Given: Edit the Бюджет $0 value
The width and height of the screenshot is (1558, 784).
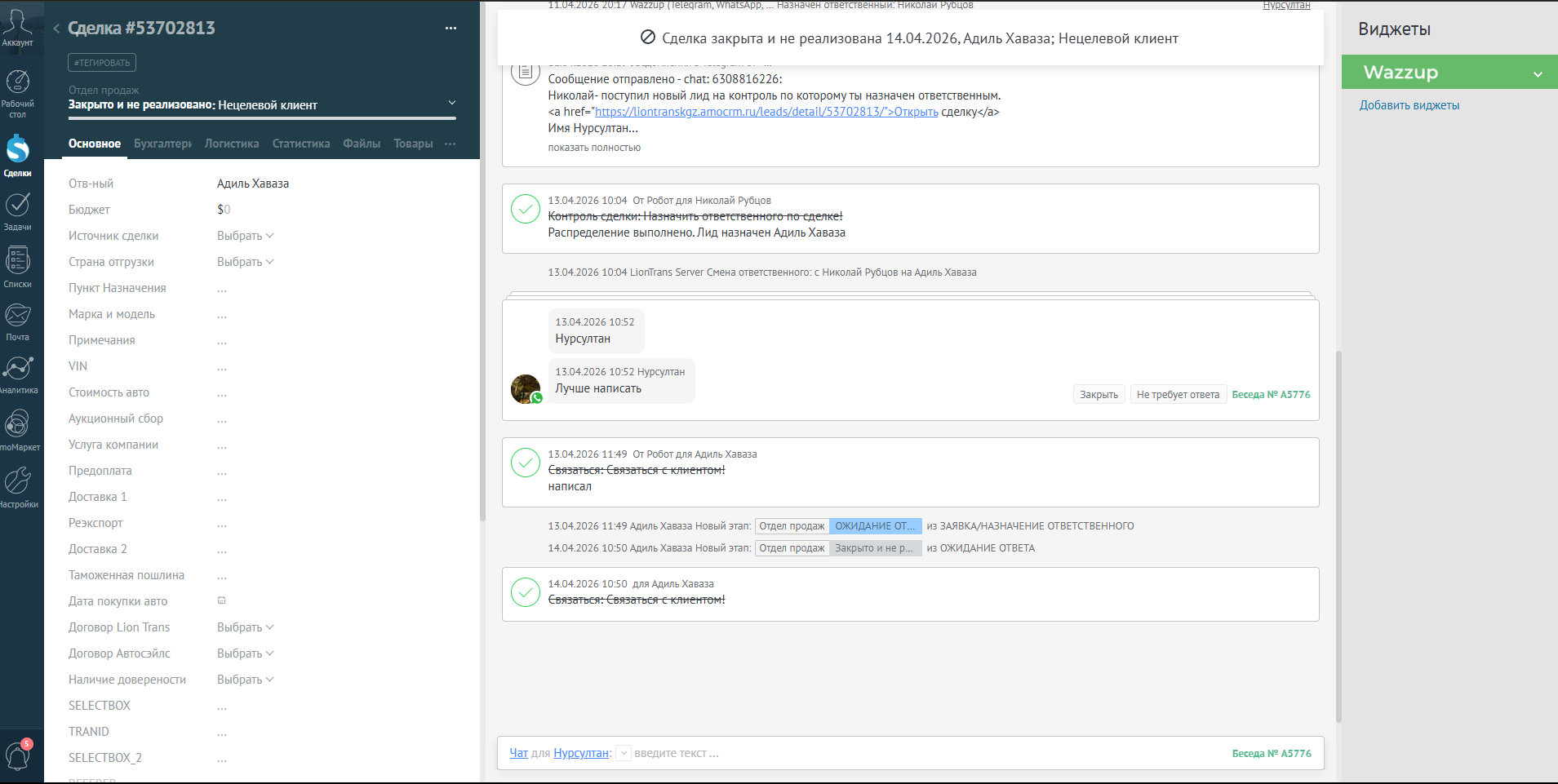Looking at the screenshot, I should [224, 210].
